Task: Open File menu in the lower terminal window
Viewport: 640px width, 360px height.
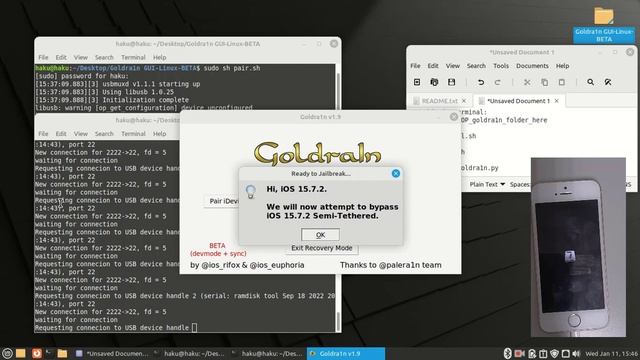Action: coord(43,133)
